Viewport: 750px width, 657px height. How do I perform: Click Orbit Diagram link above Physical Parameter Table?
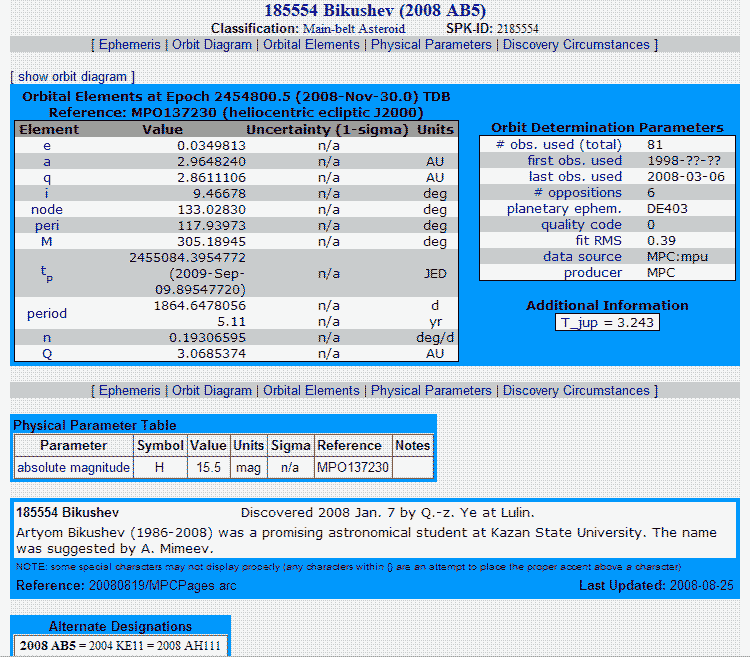[x=212, y=391]
